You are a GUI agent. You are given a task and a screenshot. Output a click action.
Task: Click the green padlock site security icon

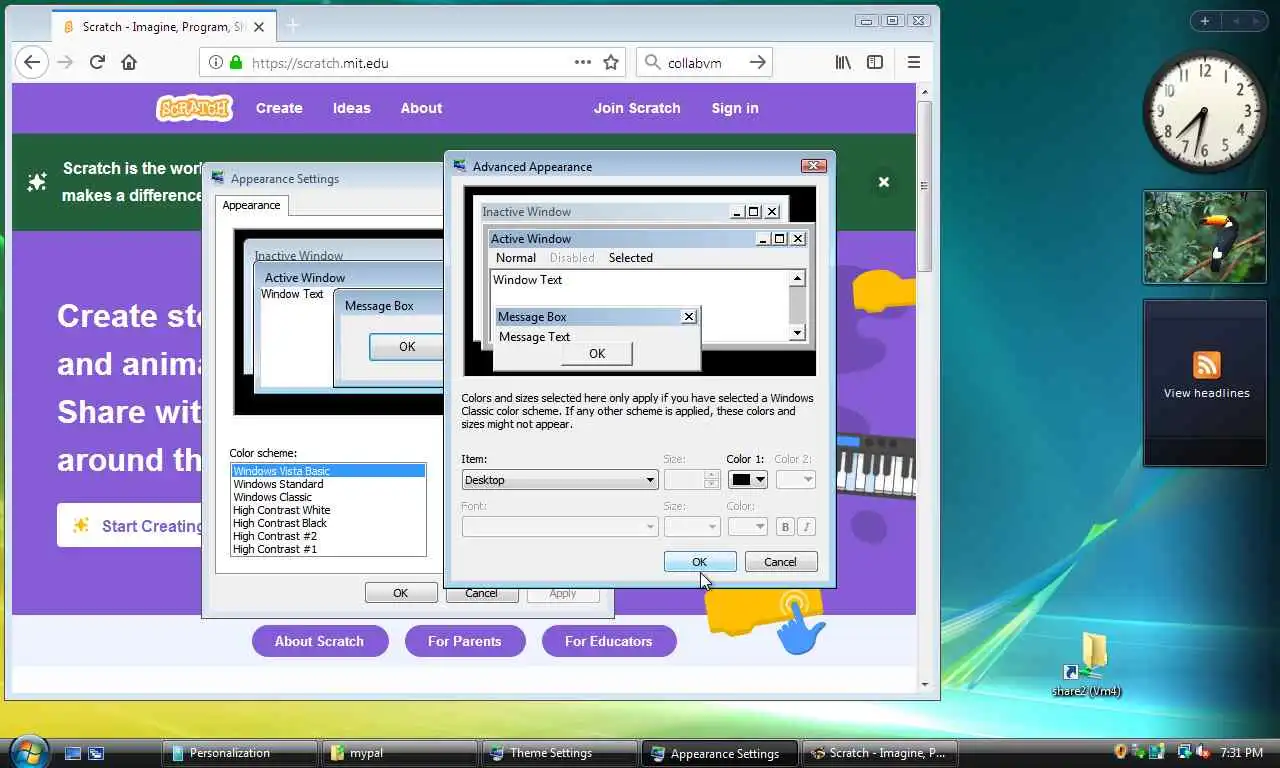236,62
